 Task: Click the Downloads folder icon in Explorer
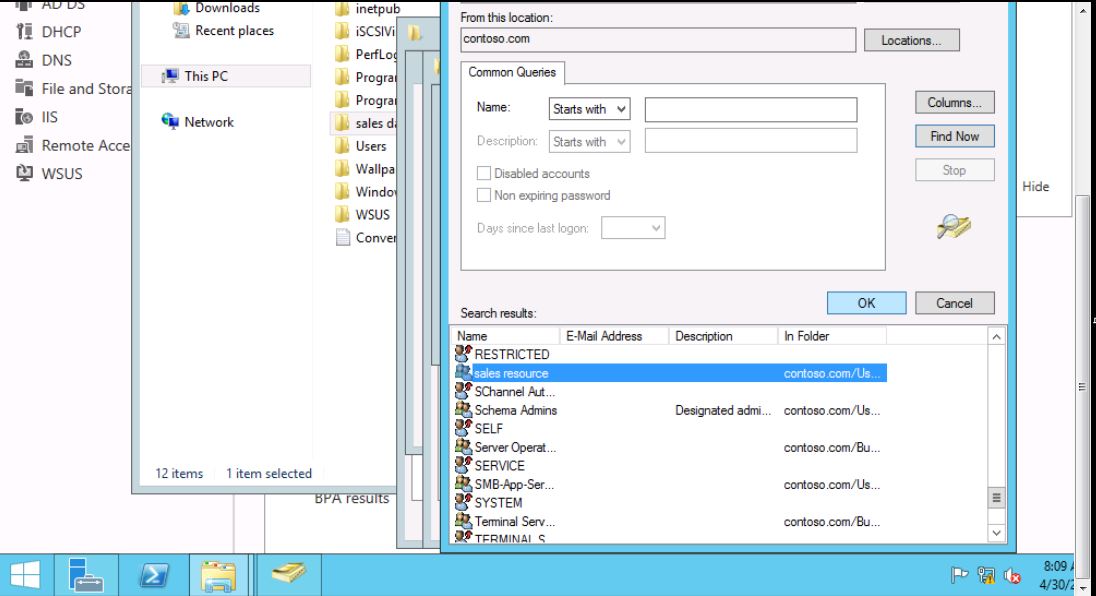click(x=182, y=8)
